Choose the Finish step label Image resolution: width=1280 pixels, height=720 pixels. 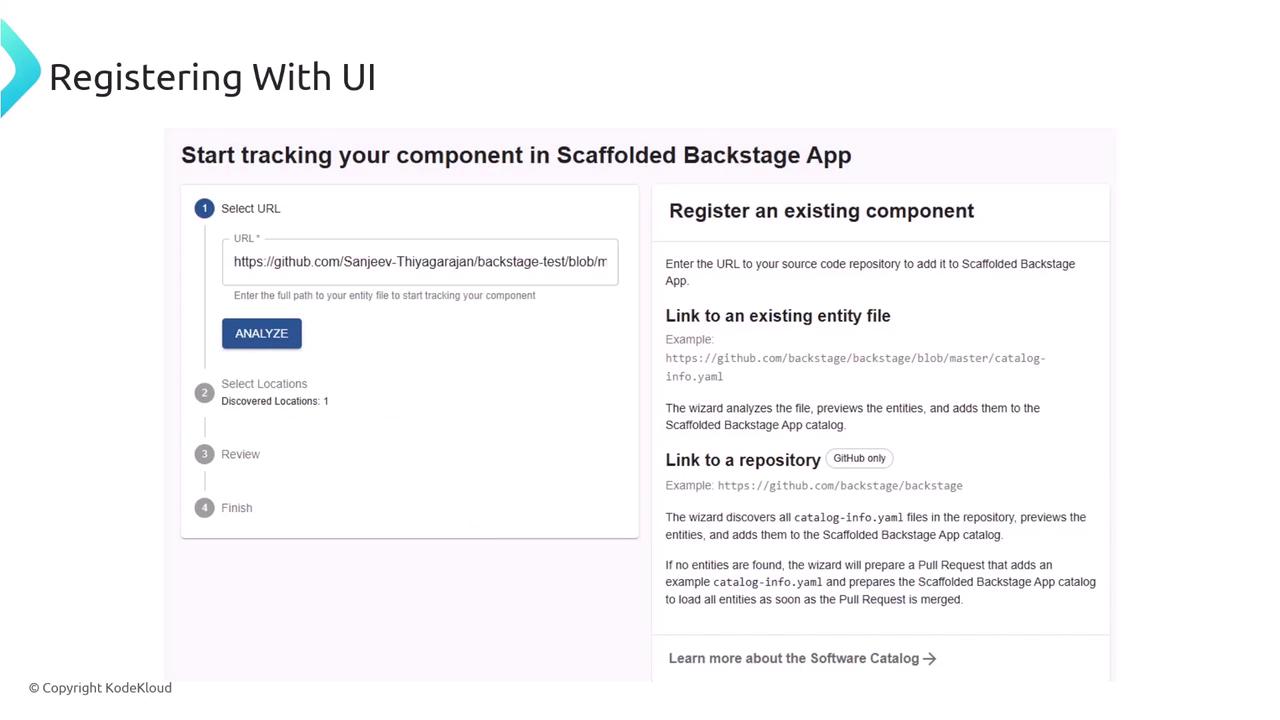pyautogui.click(x=237, y=508)
